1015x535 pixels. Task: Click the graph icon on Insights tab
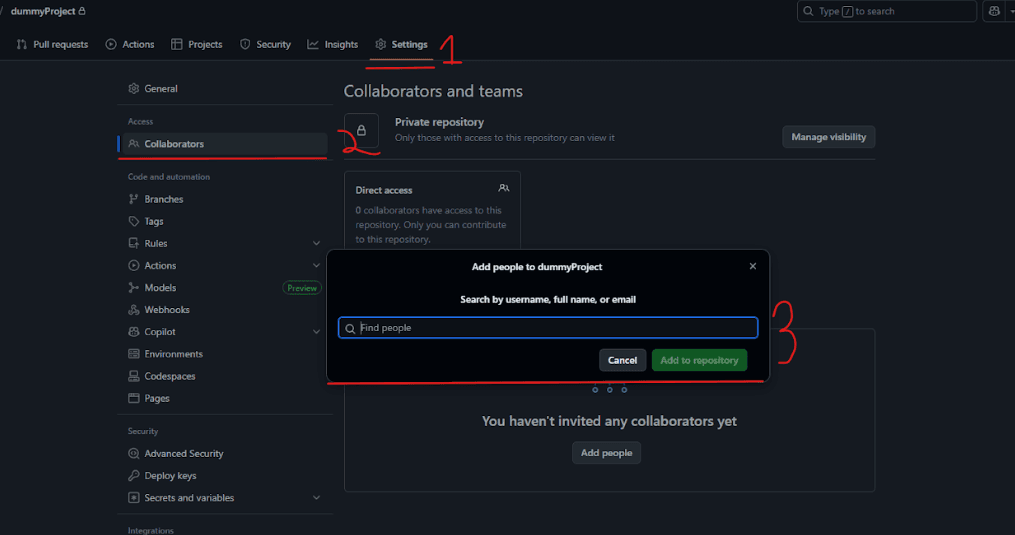[313, 44]
